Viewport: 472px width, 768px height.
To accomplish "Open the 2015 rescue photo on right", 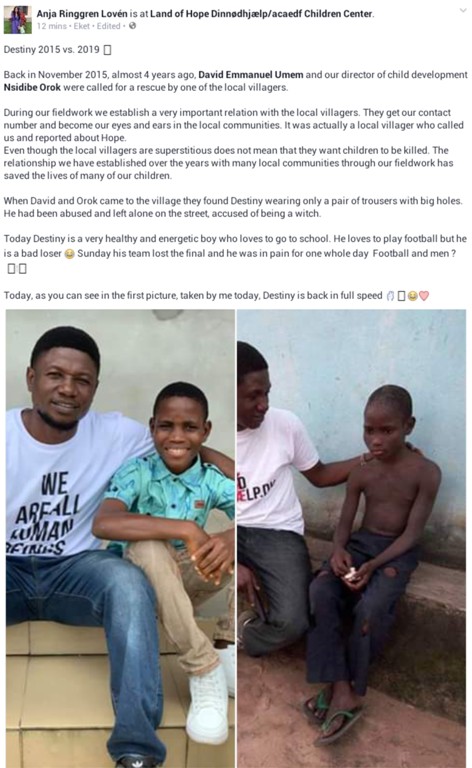I will [x=352, y=538].
